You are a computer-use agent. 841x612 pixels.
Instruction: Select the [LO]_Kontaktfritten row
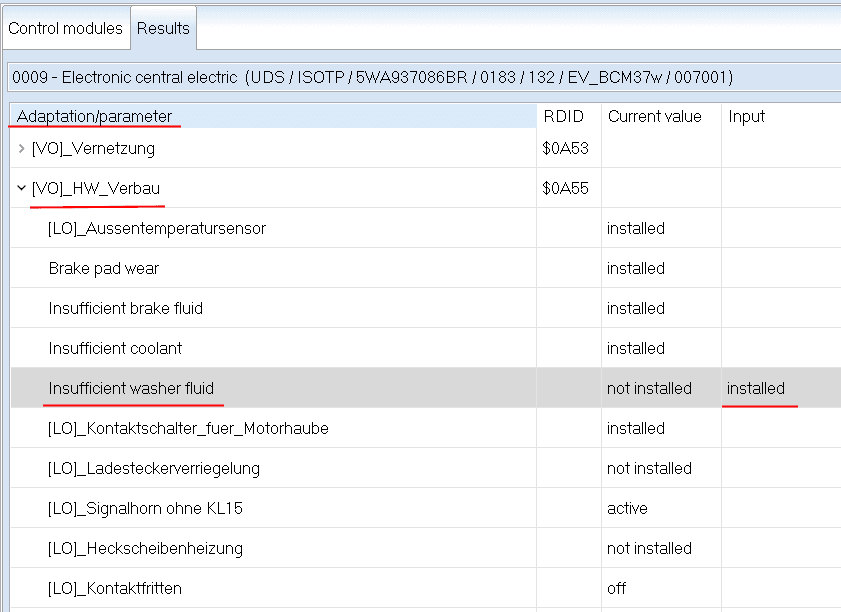(x=115, y=588)
